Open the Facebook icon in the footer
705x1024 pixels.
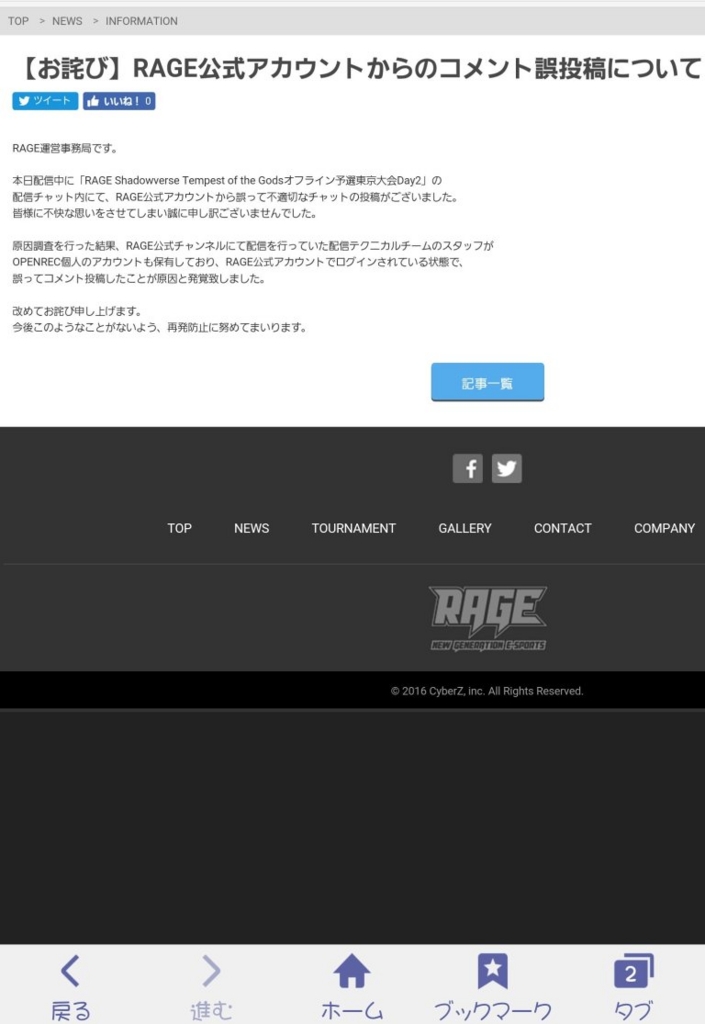pos(467,468)
